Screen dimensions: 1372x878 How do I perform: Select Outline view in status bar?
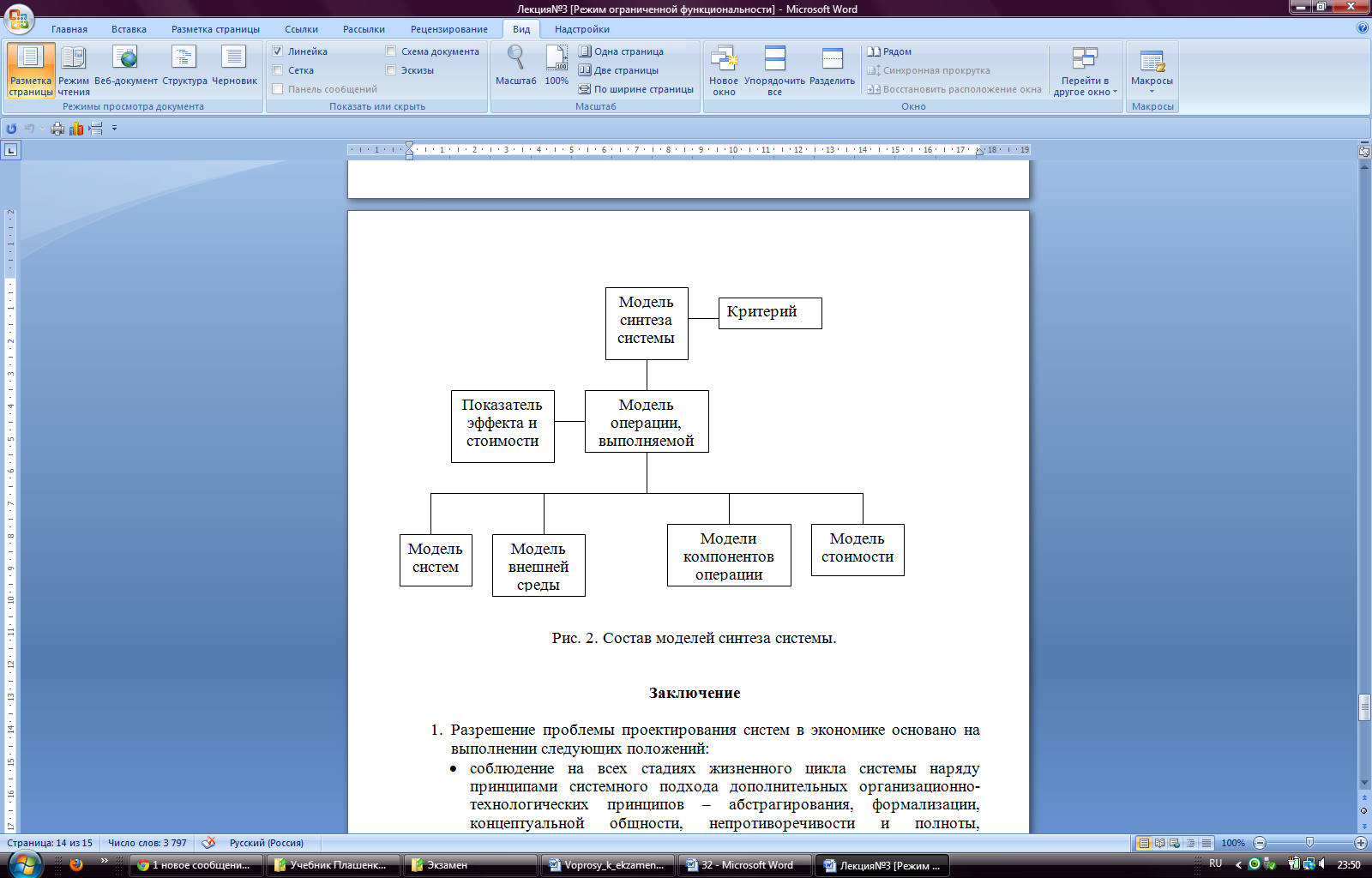[1190, 843]
